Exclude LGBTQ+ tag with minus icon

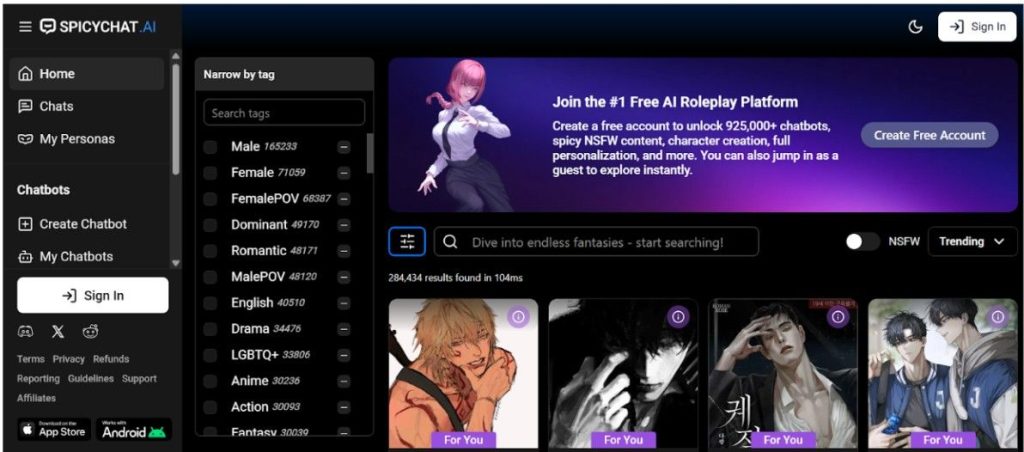tap(344, 355)
